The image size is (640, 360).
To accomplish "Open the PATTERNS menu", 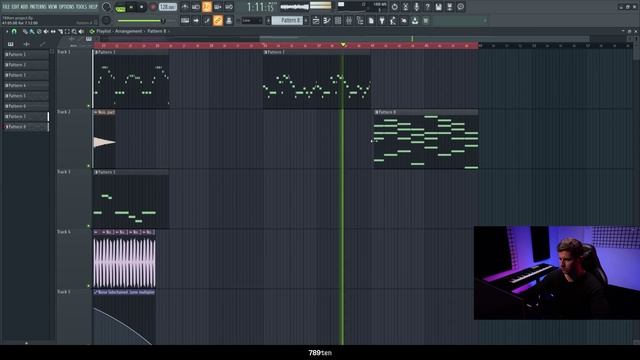I will (x=38, y=7).
